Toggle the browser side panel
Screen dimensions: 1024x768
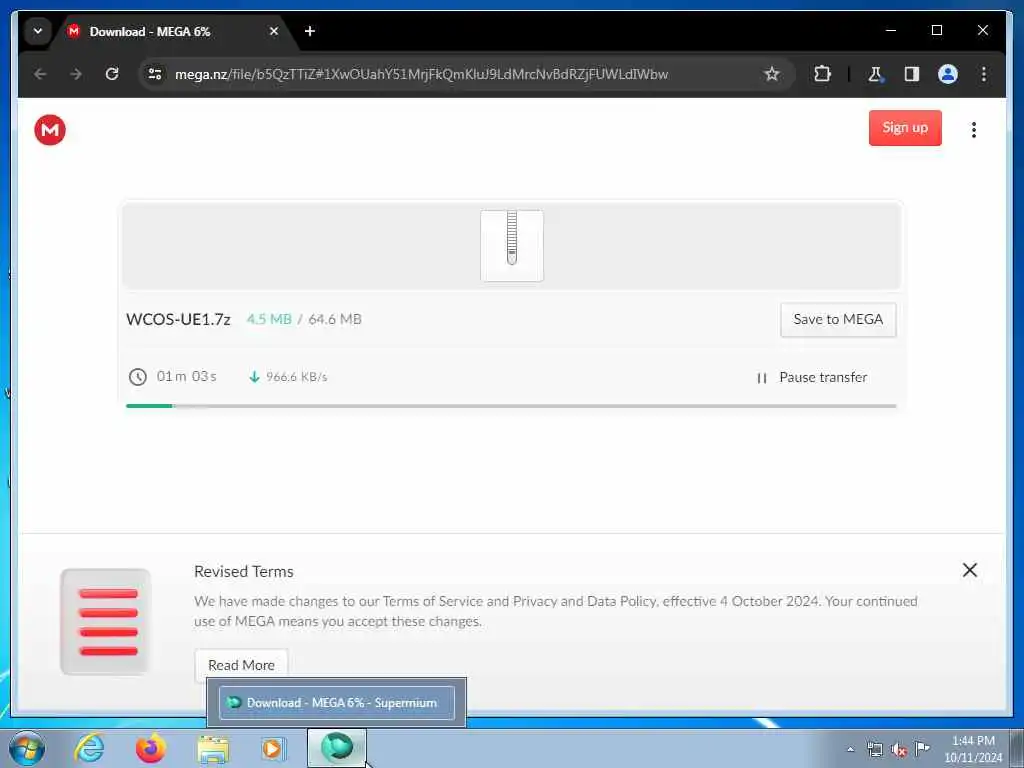tap(912, 74)
